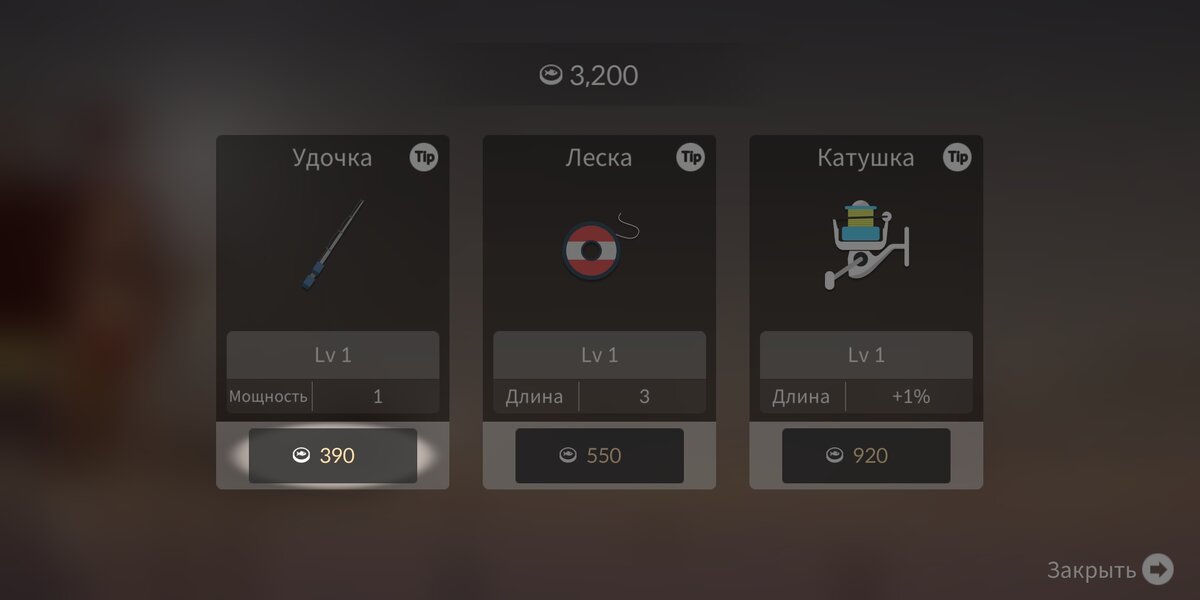Click the Закрыть arrow icon
This screenshot has width=1200, height=600.
1157,570
